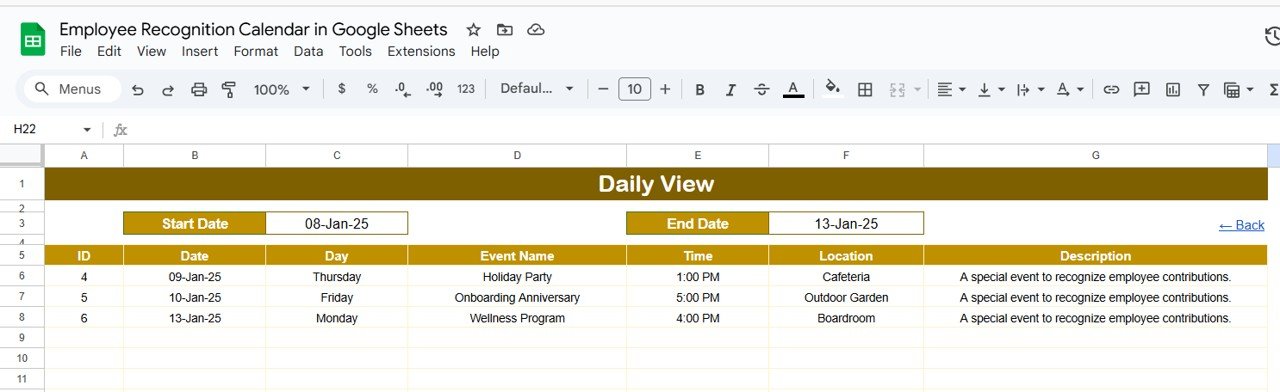Open the borders tool icon
The width and height of the screenshot is (1280, 392).
tap(866, 89)
